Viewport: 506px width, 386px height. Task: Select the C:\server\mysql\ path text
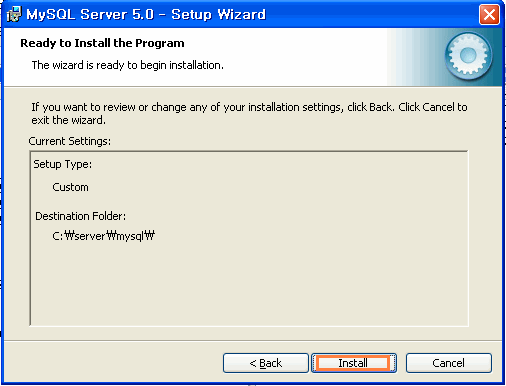point(104,236)
